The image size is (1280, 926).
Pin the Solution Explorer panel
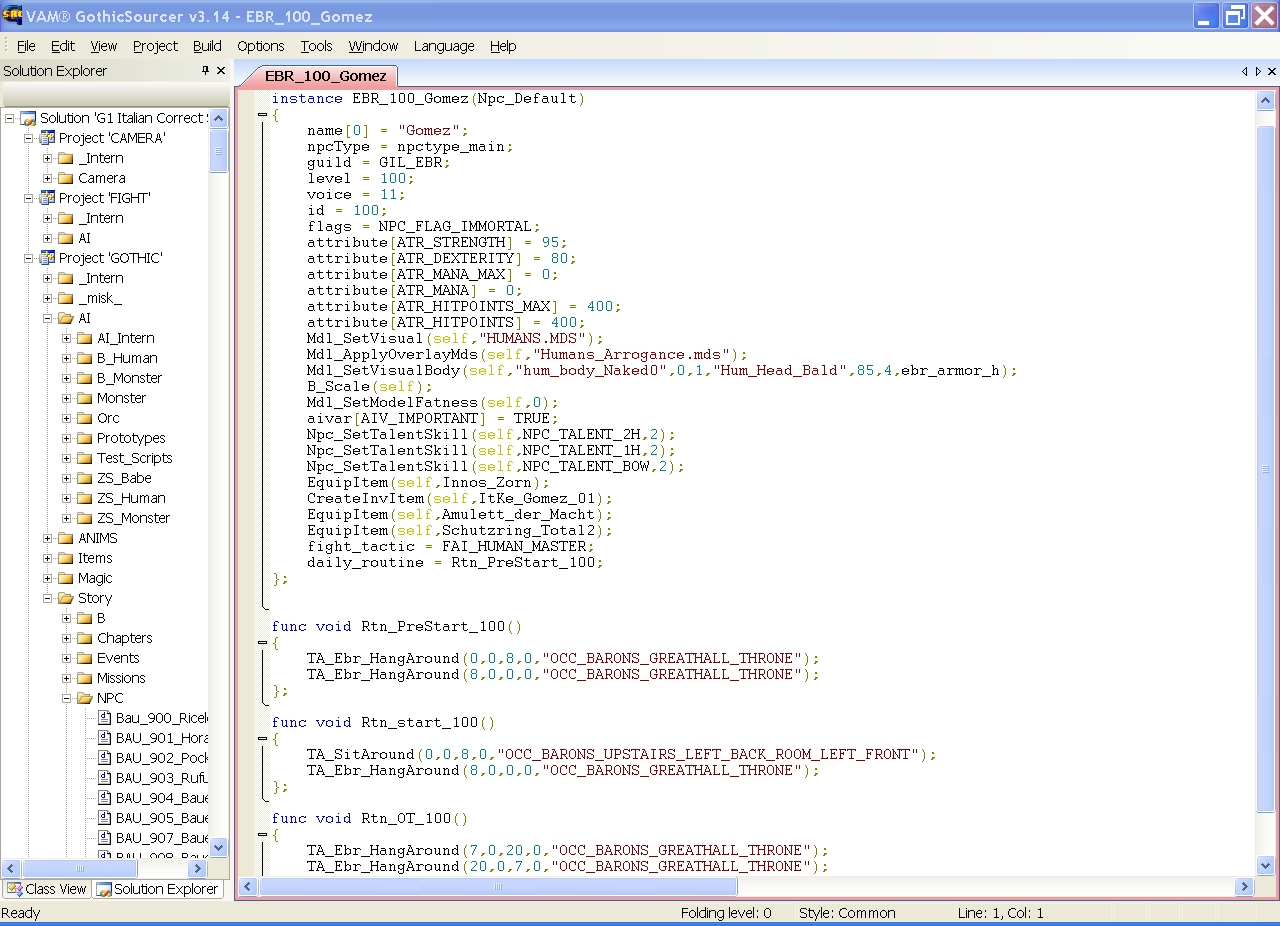[206, 71]
